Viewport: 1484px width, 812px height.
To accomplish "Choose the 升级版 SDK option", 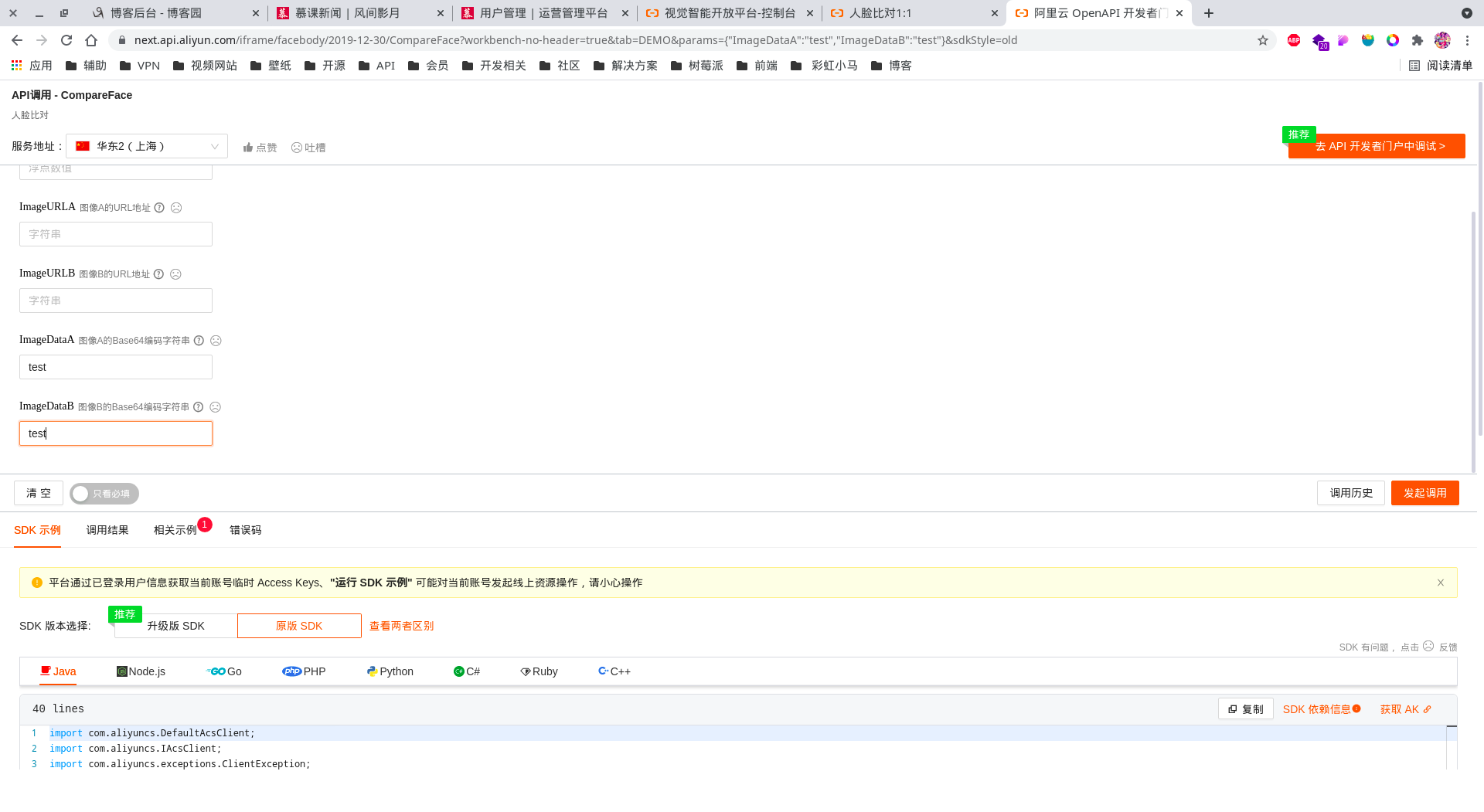I will click(176, 626).
